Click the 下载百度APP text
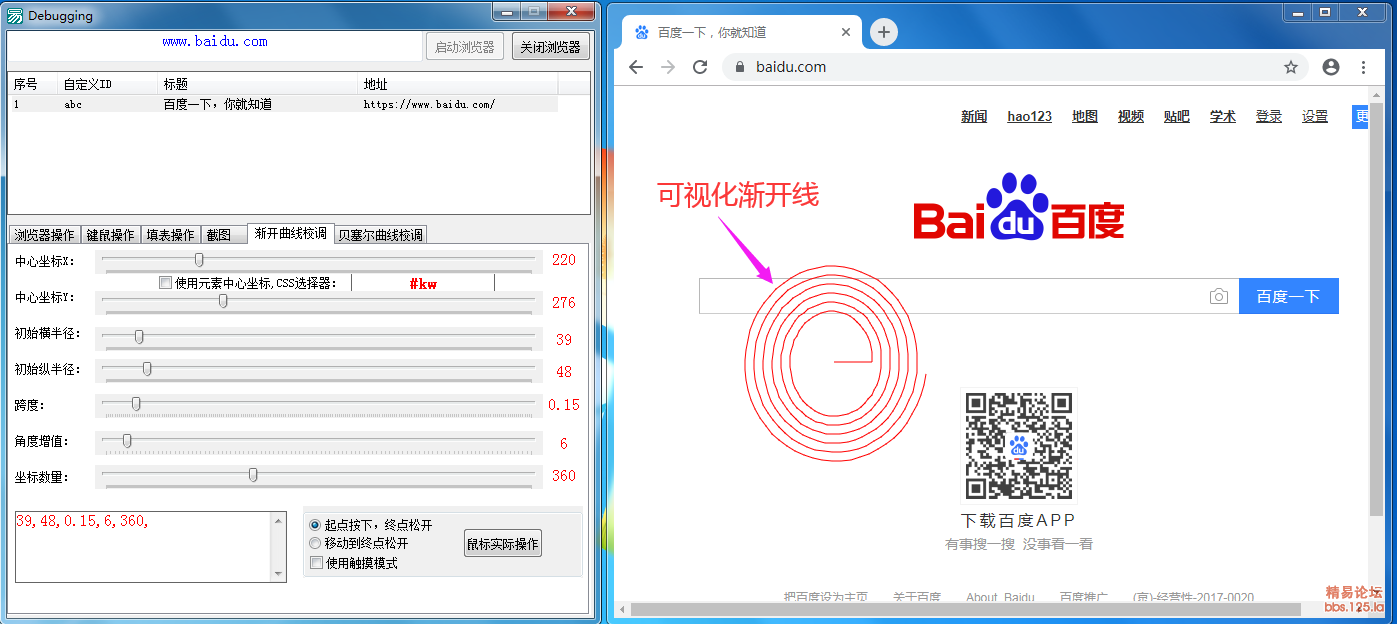This screenshot has width=1397, height=624. pyautogui.click(x=1018, y=521)
